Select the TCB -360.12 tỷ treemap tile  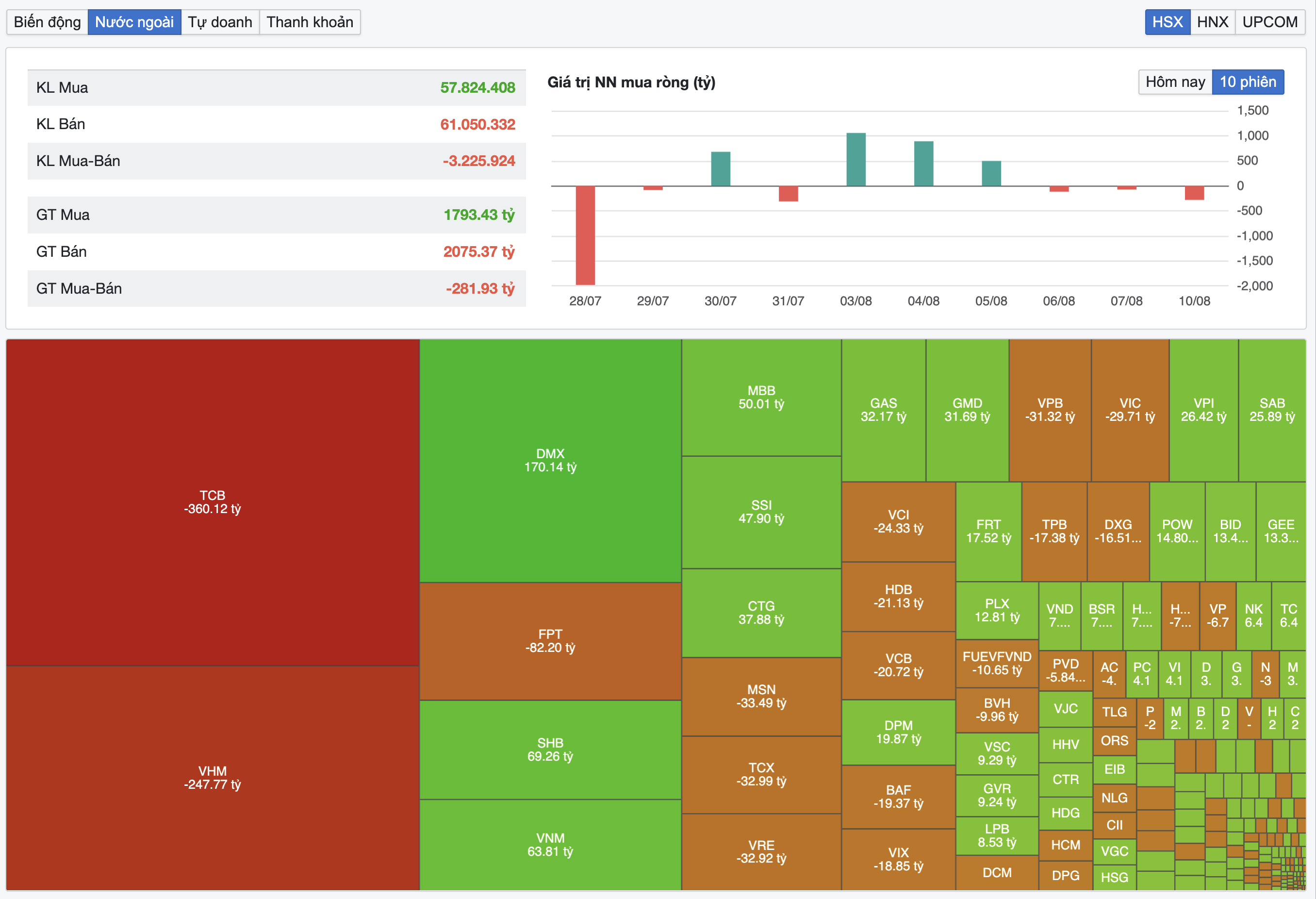(x=213, y=502)
